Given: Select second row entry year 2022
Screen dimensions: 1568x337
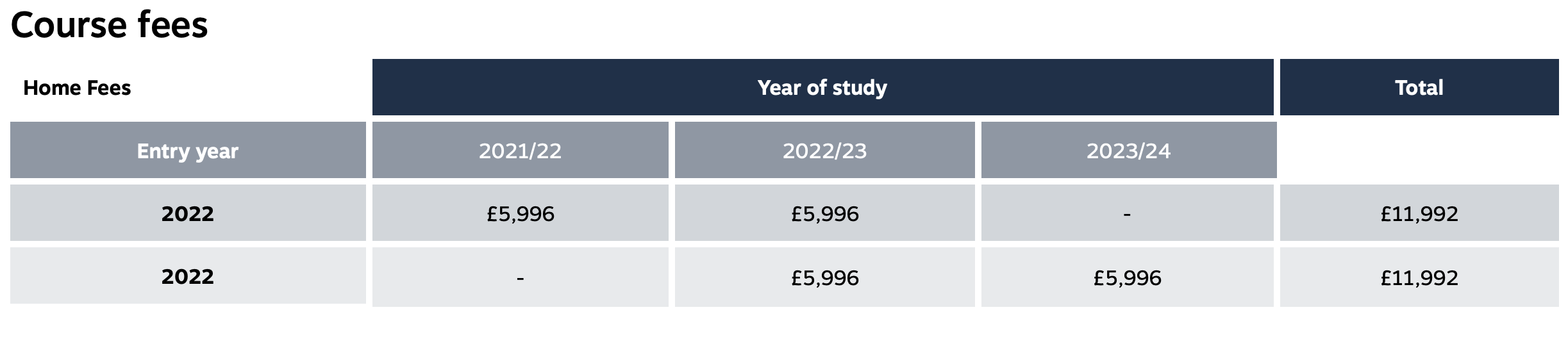Looking at the screenshot, I should [x=188, y=275].
